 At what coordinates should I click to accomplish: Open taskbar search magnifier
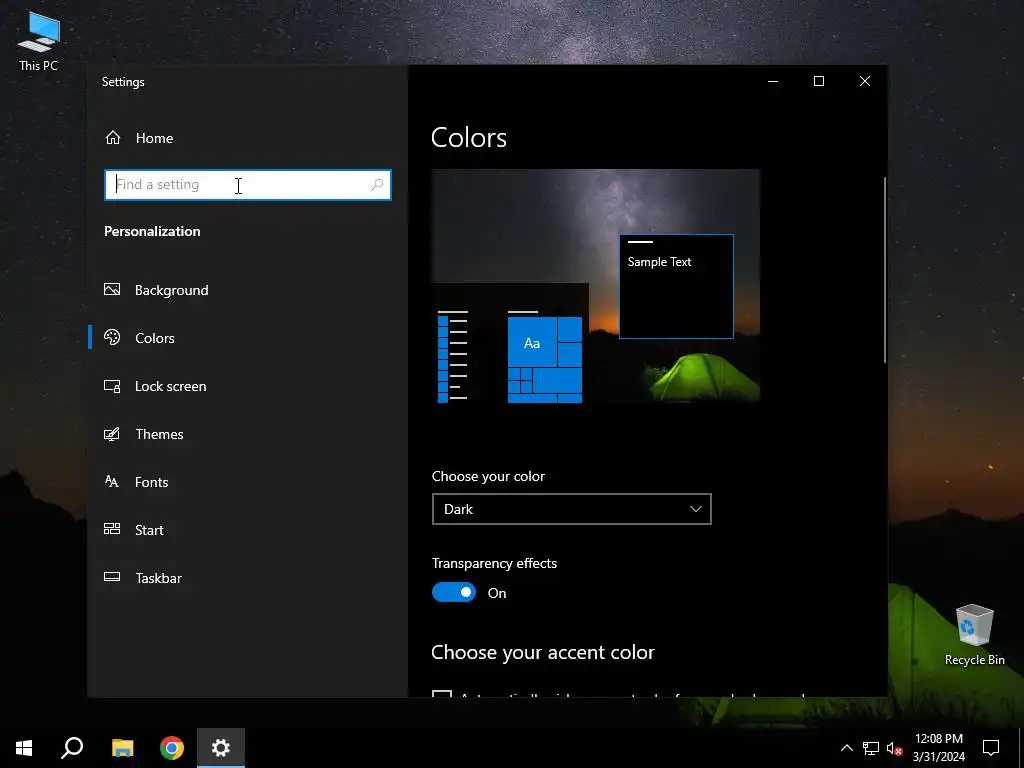point(72,748)
